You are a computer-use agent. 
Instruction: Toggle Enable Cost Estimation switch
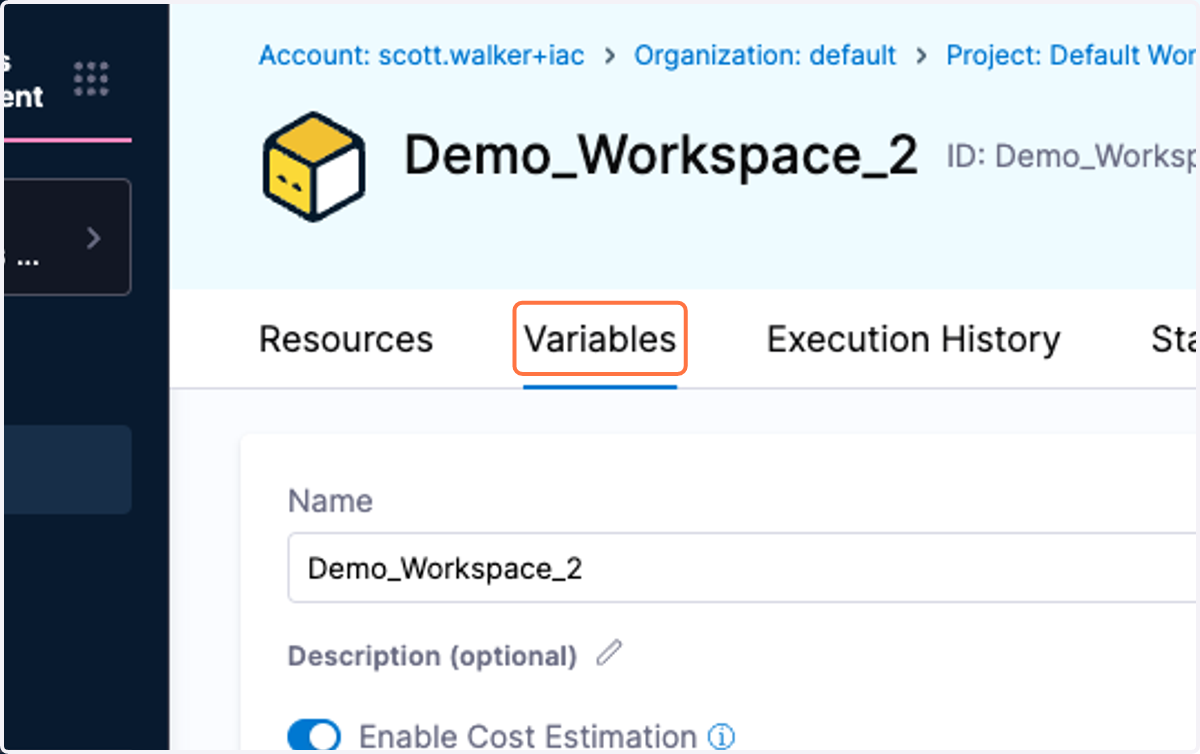coord(314,737)
